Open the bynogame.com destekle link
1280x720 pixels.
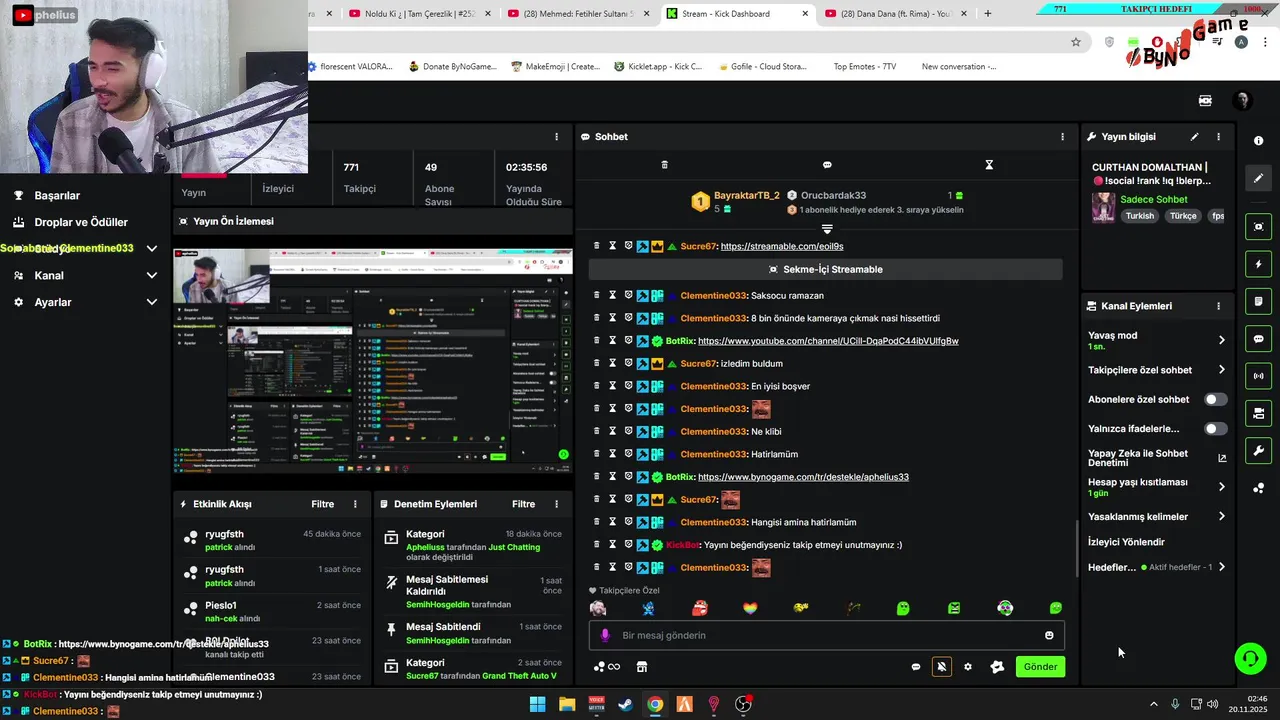[x=803, y=477]
